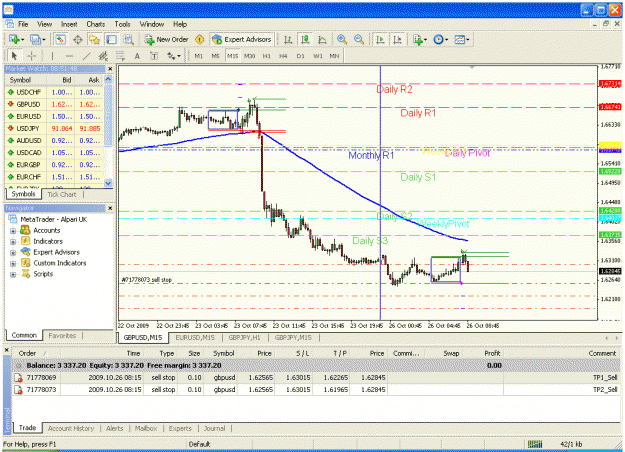625x452 pixels.
Task: Click MetaTrader - Alpari UK tree root
Action: (53, 219)
